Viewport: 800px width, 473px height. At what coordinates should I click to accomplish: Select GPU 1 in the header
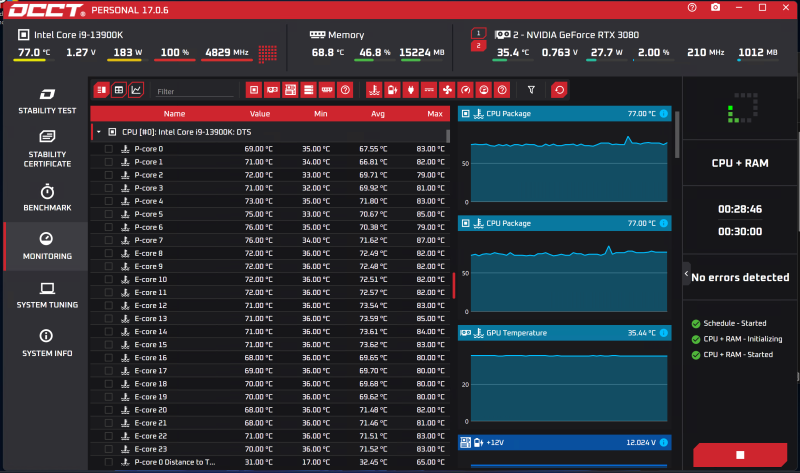pyautogui.click(x=478, y=33)
